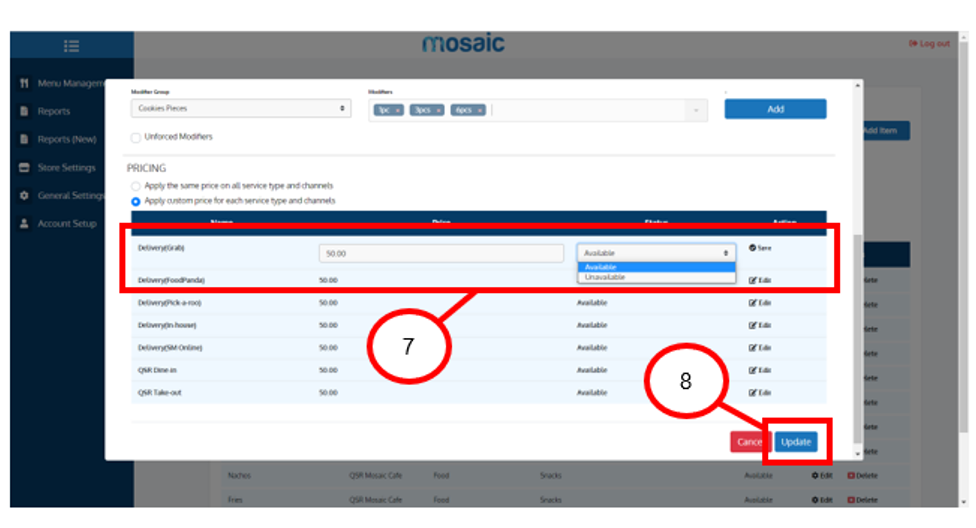Select same price on all service types
Image resolution: width=976 pixels, height=528 pixels.
click(136, 186)
